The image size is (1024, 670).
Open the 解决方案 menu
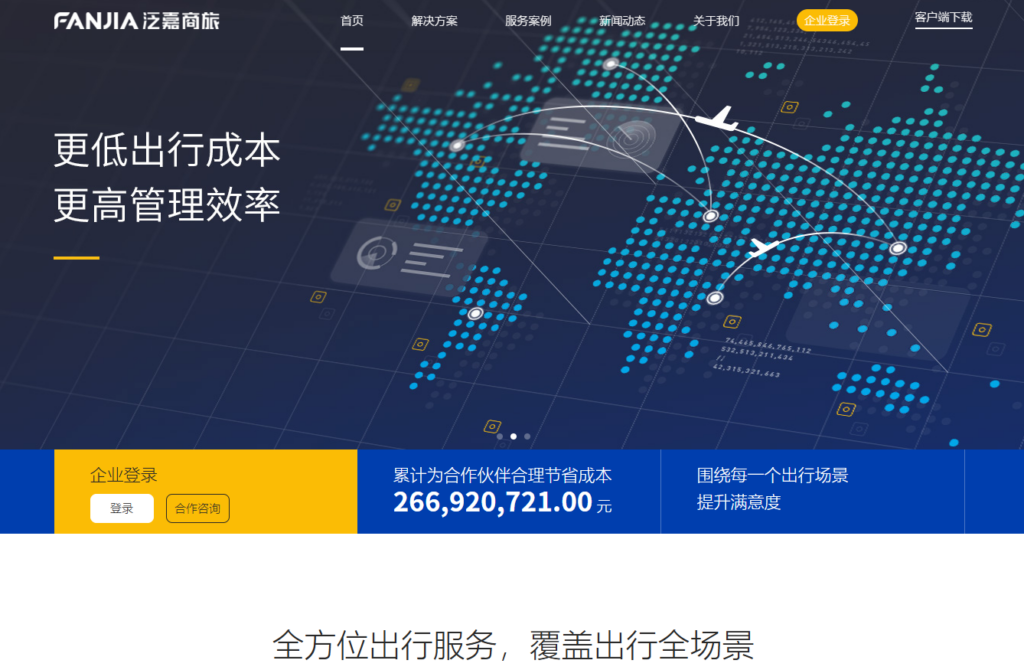(433, 20)
